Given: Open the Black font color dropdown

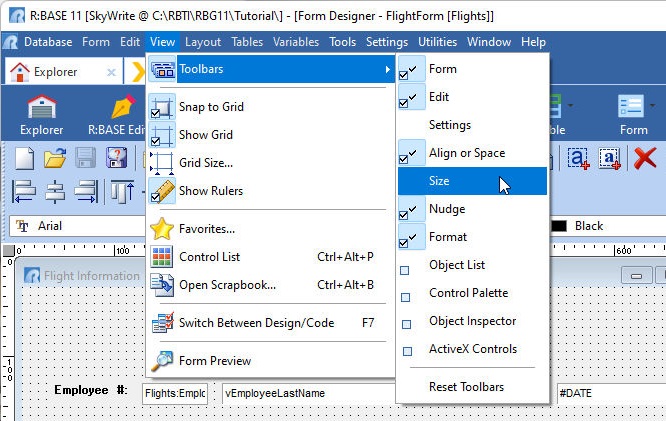Looking at the screenshot, I should click(x=607, y=226).
